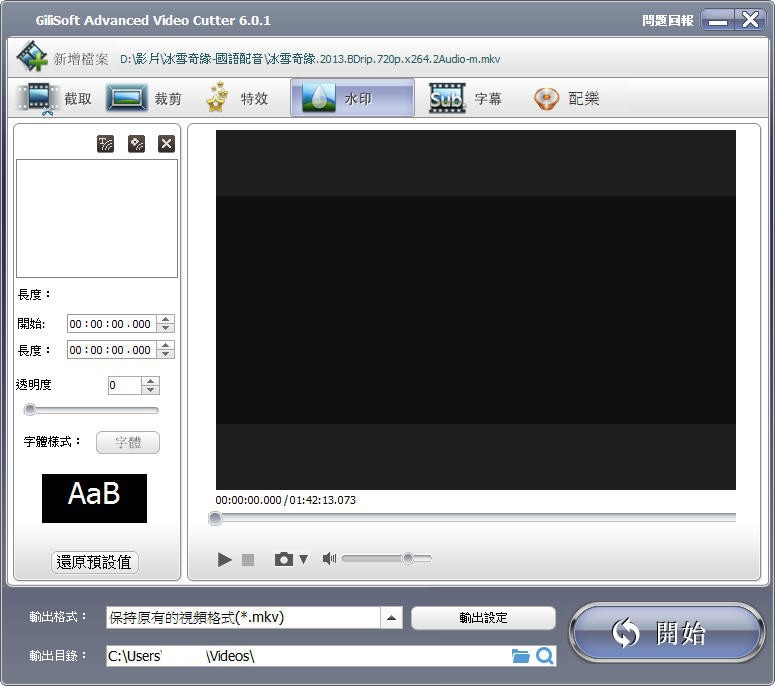Viewport: 775px width, 686px height.
Task: Open the 截取 (cut) tab
Action: (55, 98)
